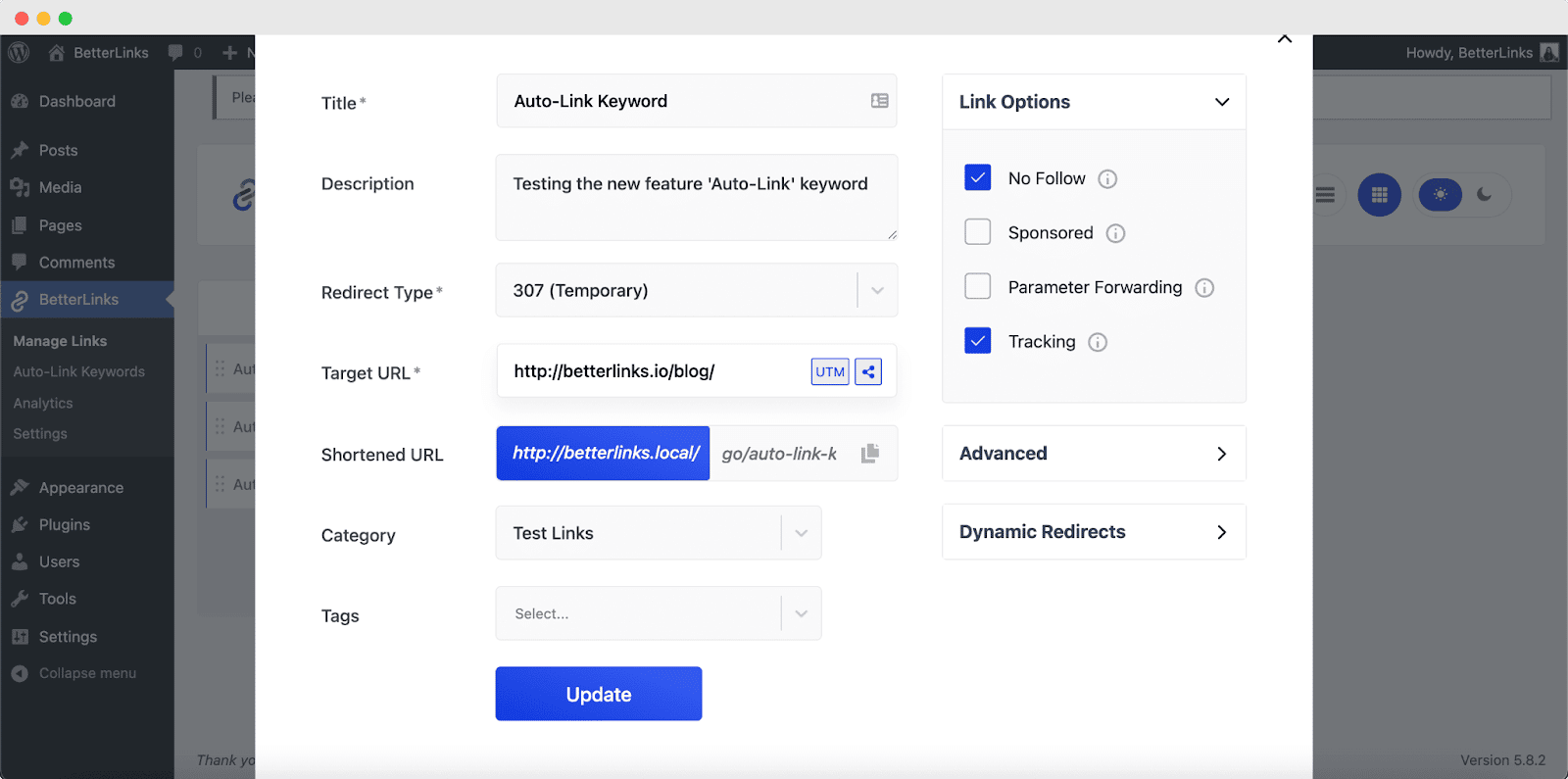Collapse the modal with the top chevron
1568x779 pixels.
(x=1285, y=39)
